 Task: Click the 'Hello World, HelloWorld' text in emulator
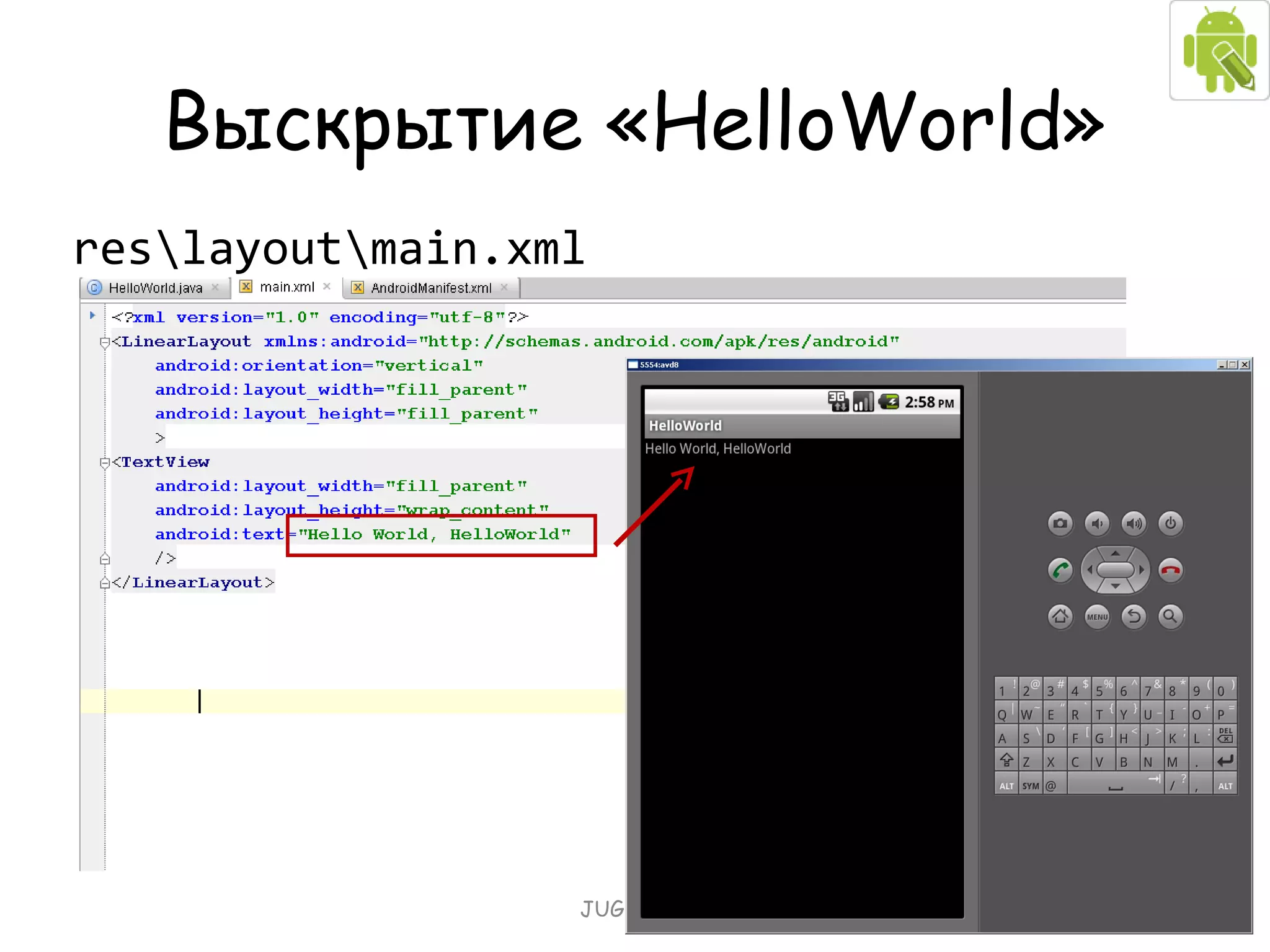click(717, 449)
